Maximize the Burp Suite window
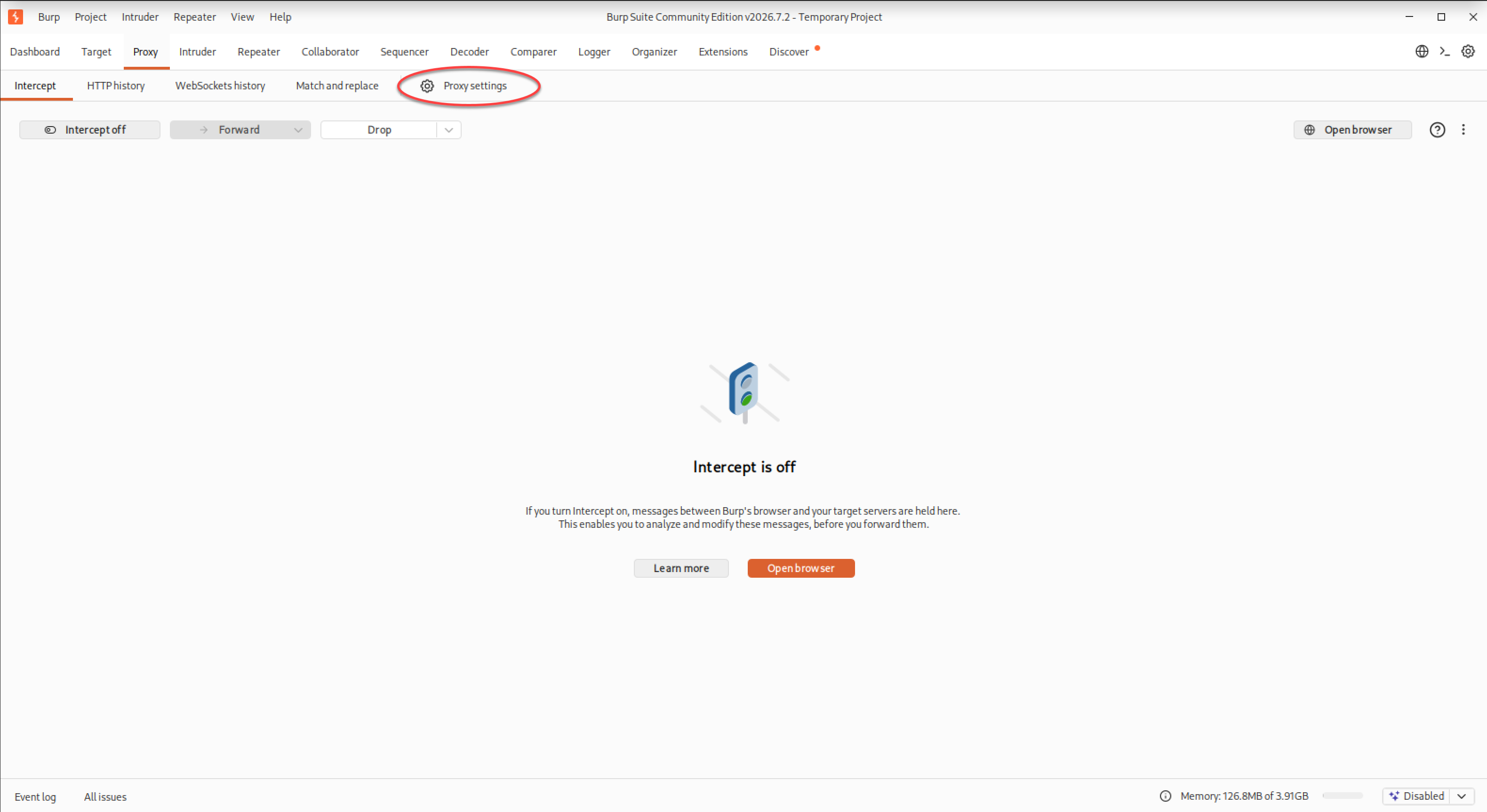The image size is (1487, 812). tap(1441, 17)
